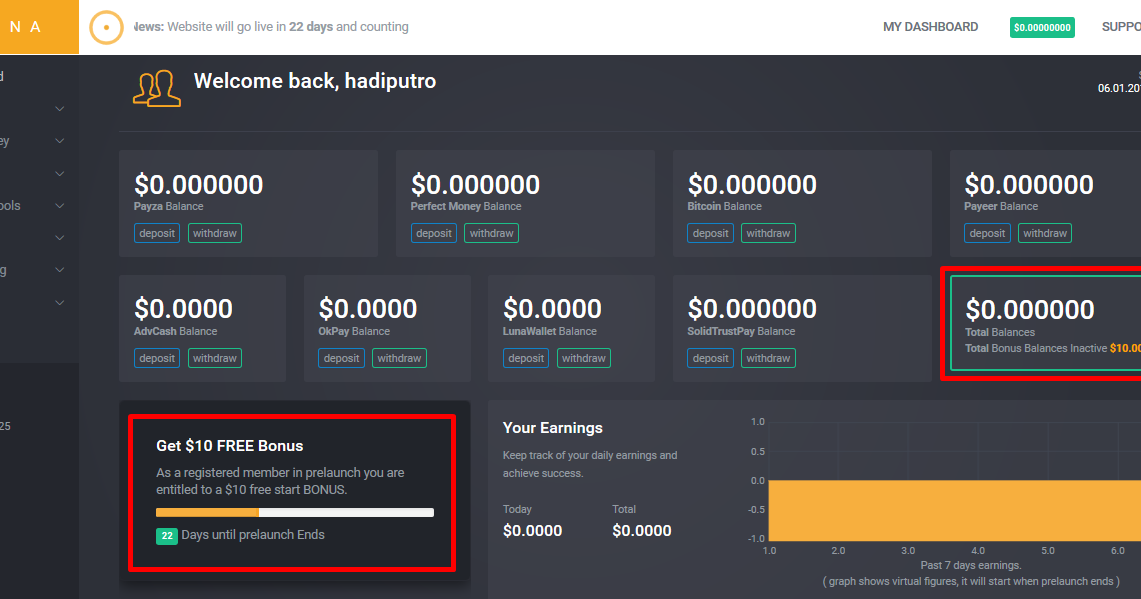The image size is (1141, 599).
Task: Click the orange users icon beside Welcome
Action: [x=156, y=89]
